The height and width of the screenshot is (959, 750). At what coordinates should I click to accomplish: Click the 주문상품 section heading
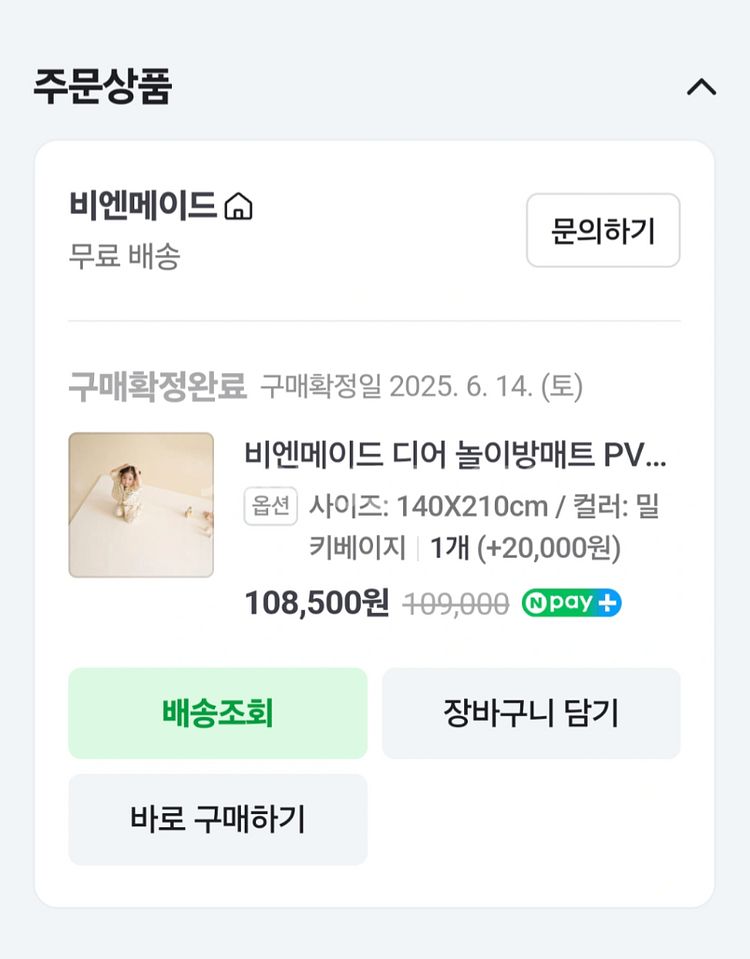pyautogui.click(x=102, y=87)
